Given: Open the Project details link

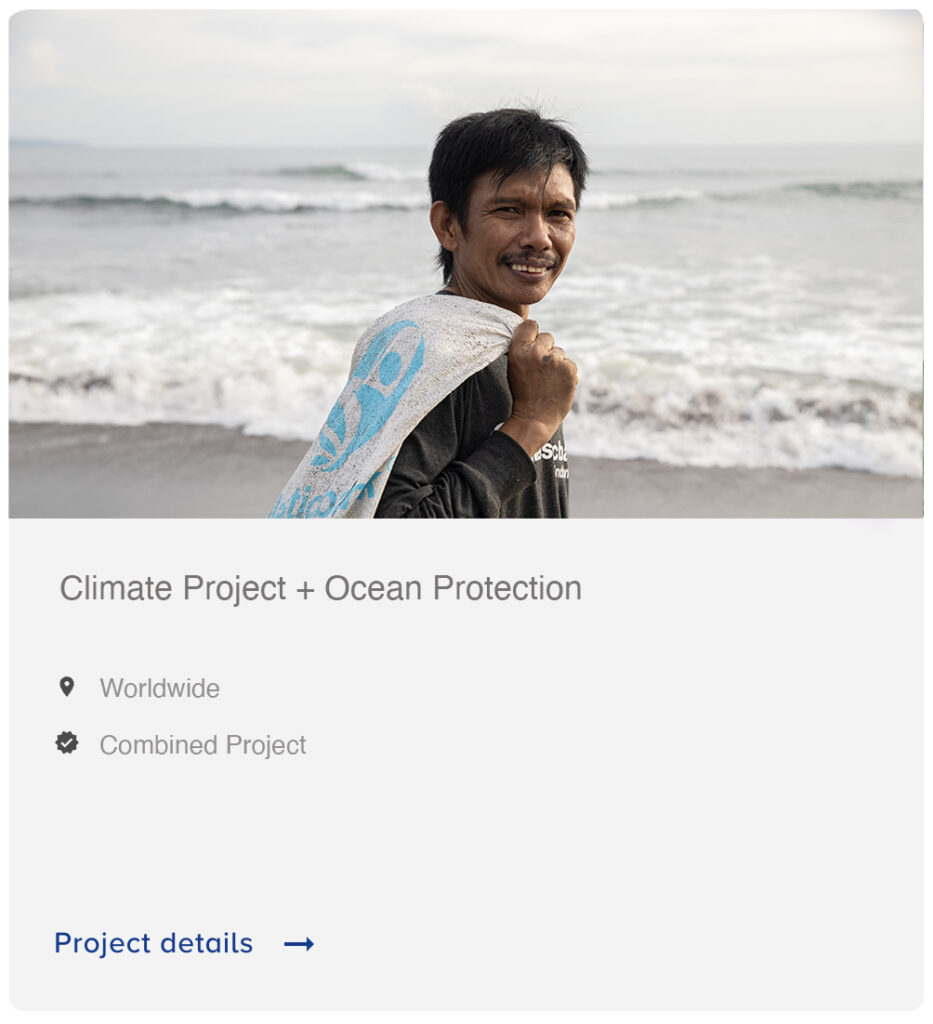Looking at the screenshot, I should point(154,943).
